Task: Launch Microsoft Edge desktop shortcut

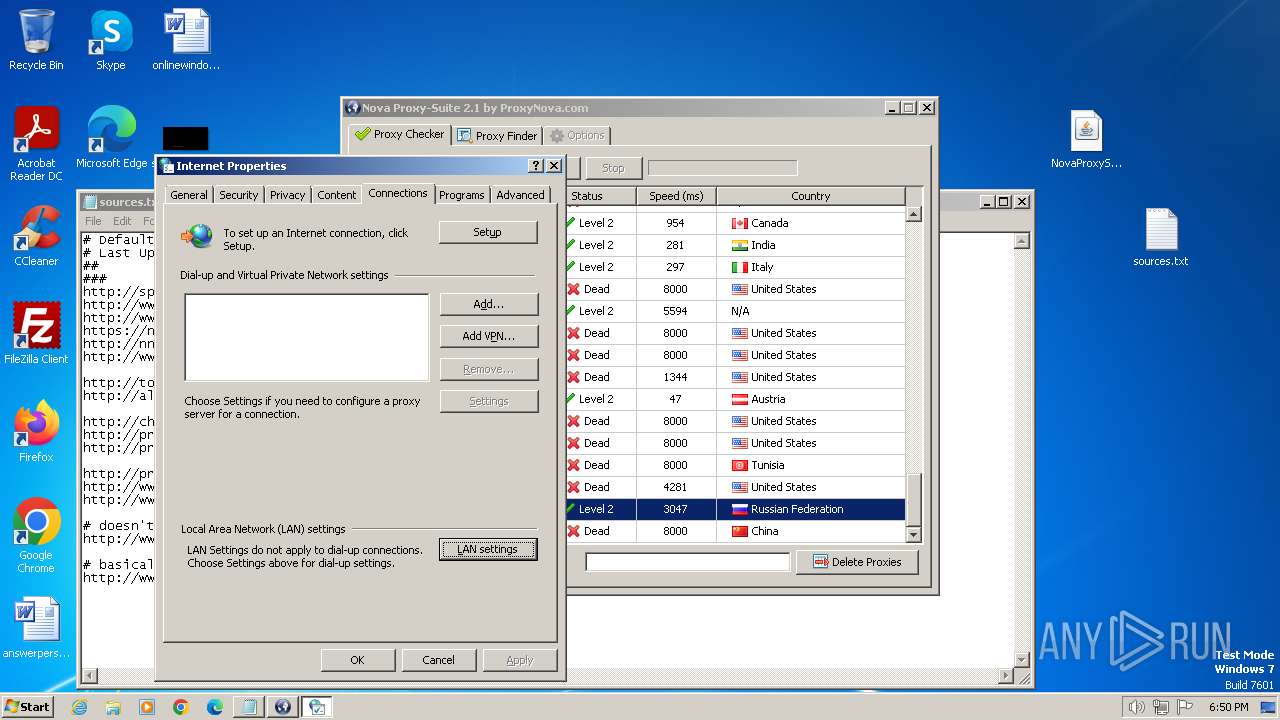Action: click(111, 138)
